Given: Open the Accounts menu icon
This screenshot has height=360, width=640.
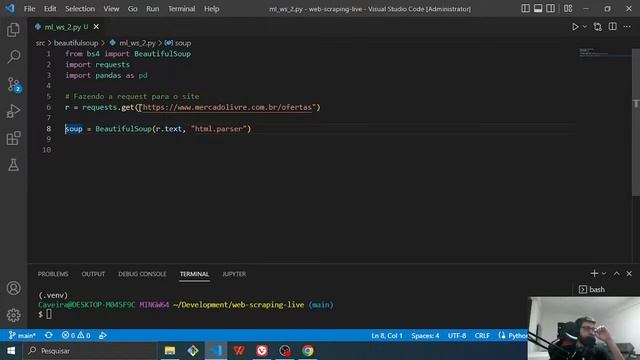Looking at the screenshot, I should (13, 288).
